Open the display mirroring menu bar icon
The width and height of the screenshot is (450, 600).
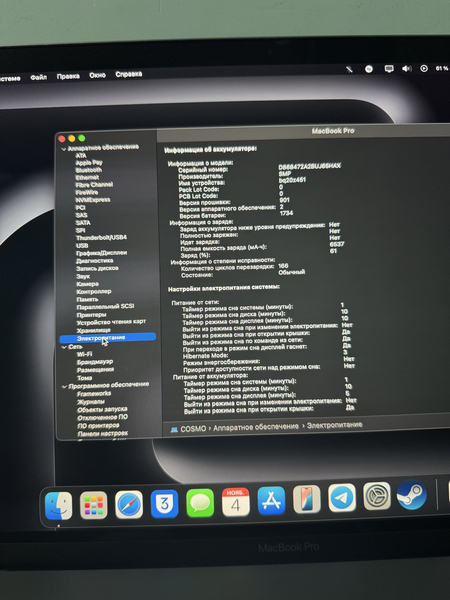(389, 68)
